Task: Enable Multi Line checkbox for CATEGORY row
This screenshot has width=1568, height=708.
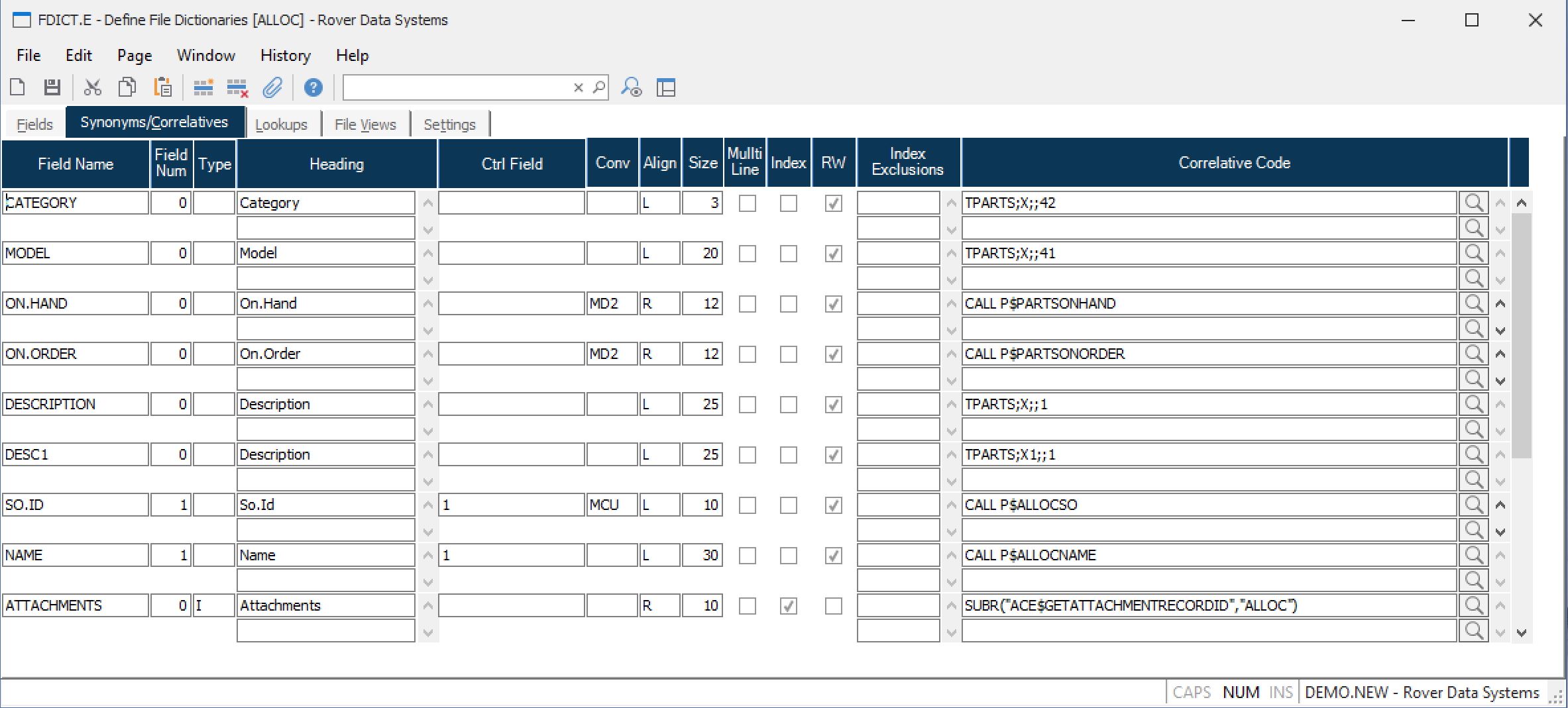Action: (x=747, y=203)
